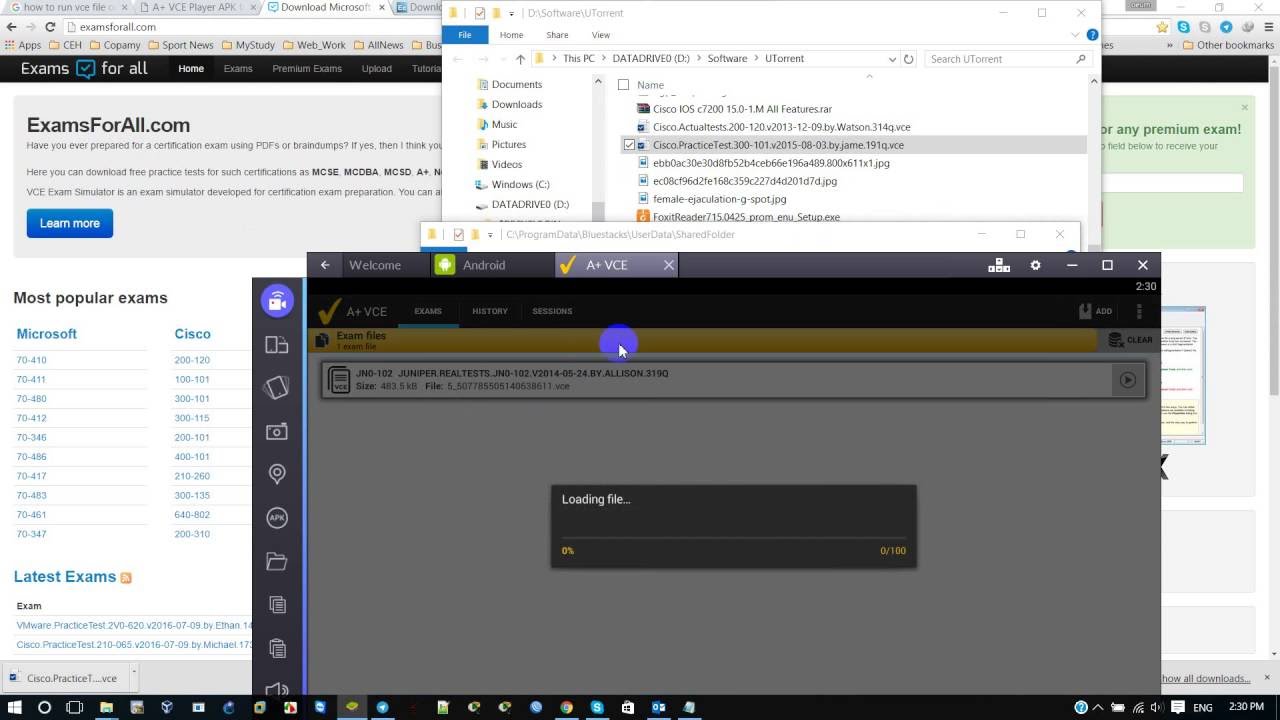The height and width of the screenshot is (720, 1280).
Task: Click the BlueStacks volume speaker sidebar icon
Action: (277, 688)
